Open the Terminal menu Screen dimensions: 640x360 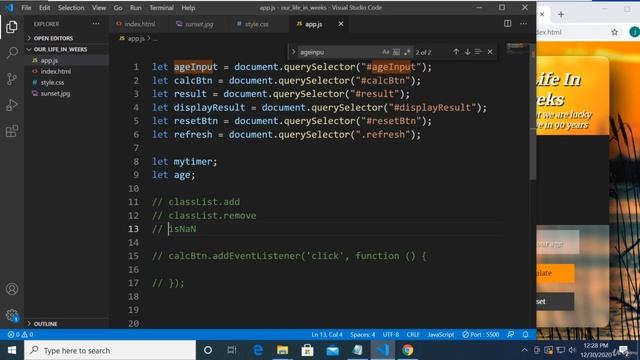[161, 8]
